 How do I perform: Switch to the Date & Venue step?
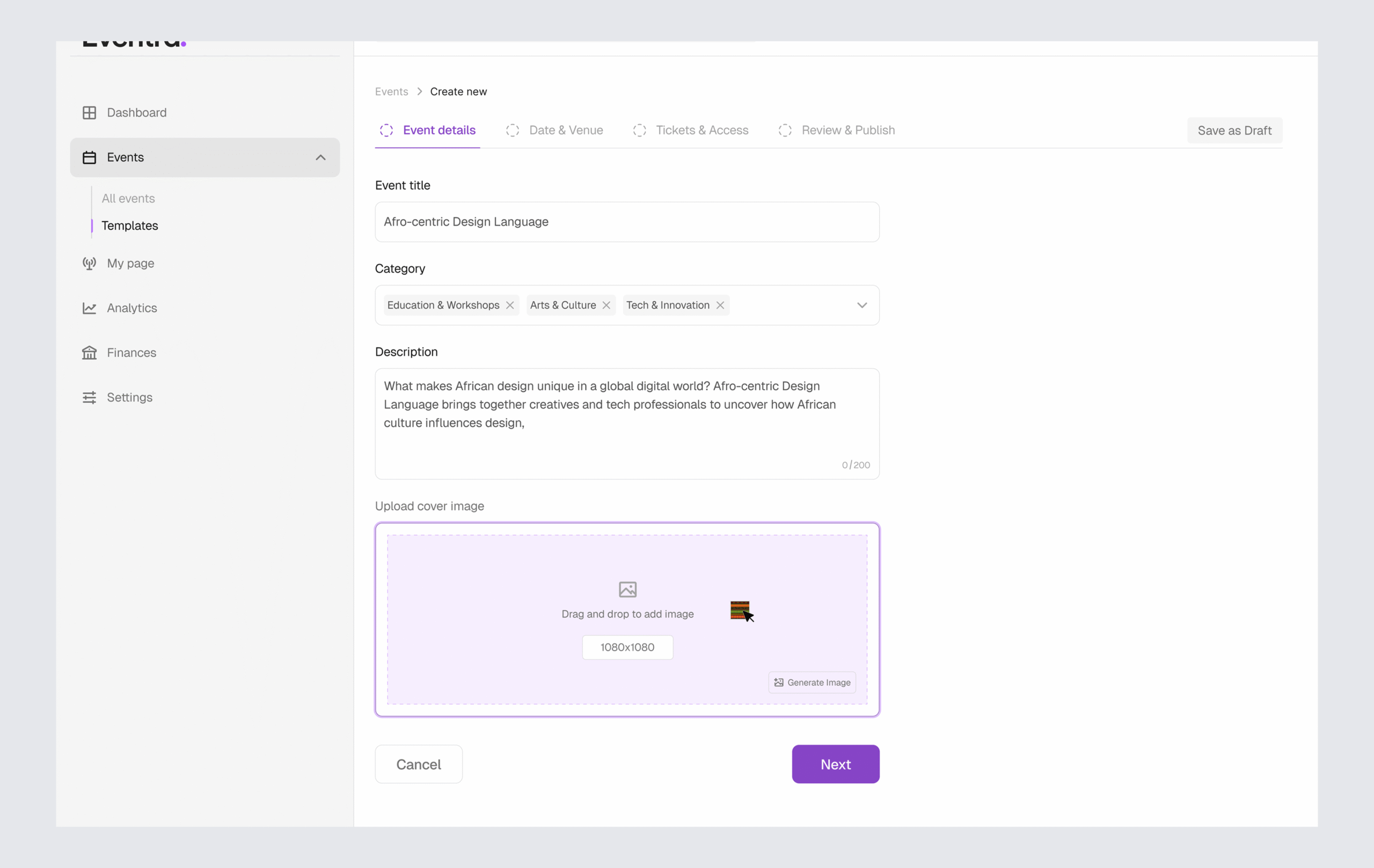565,130
